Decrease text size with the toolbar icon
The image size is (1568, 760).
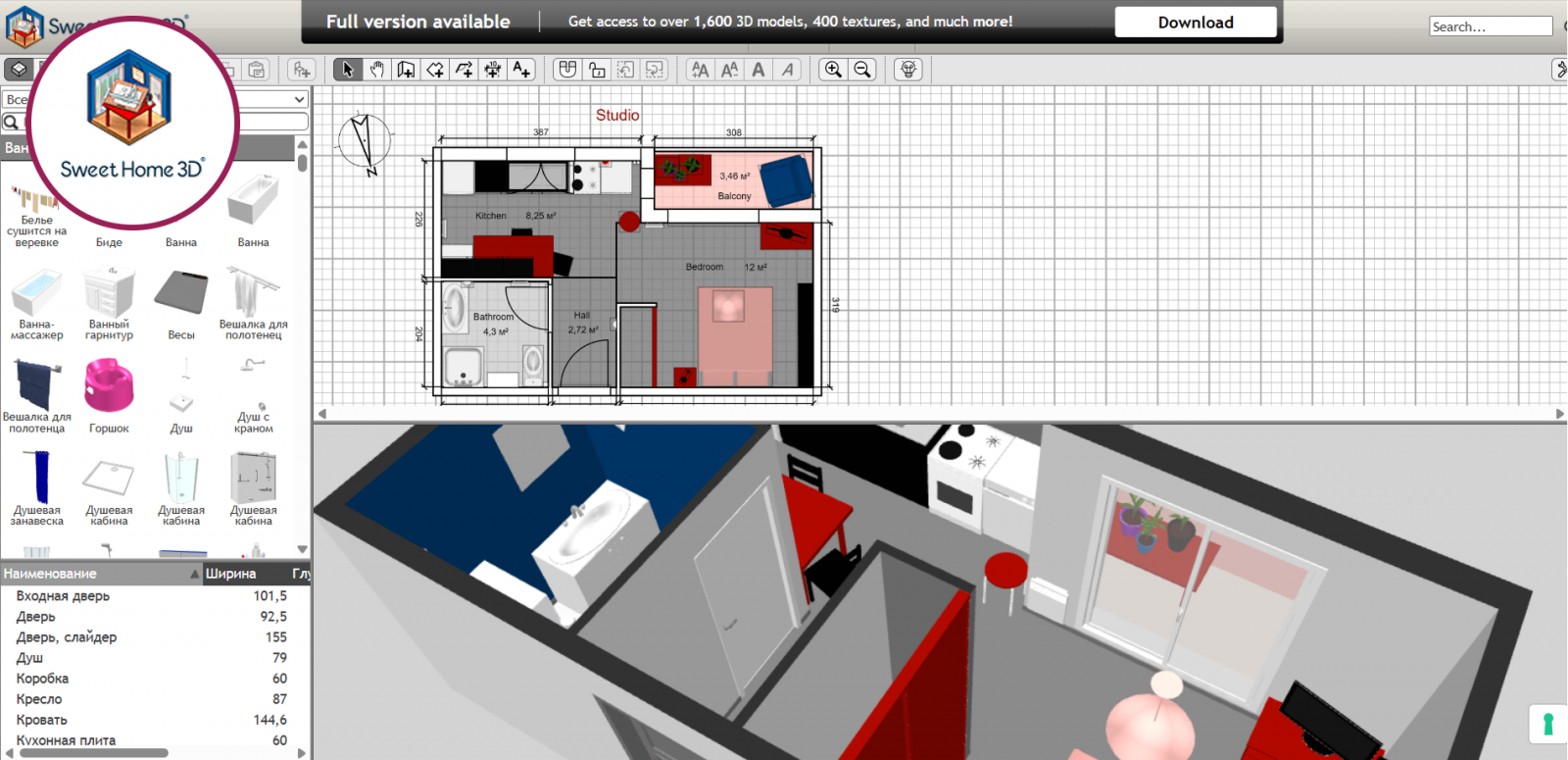click(x=729, y=70)
